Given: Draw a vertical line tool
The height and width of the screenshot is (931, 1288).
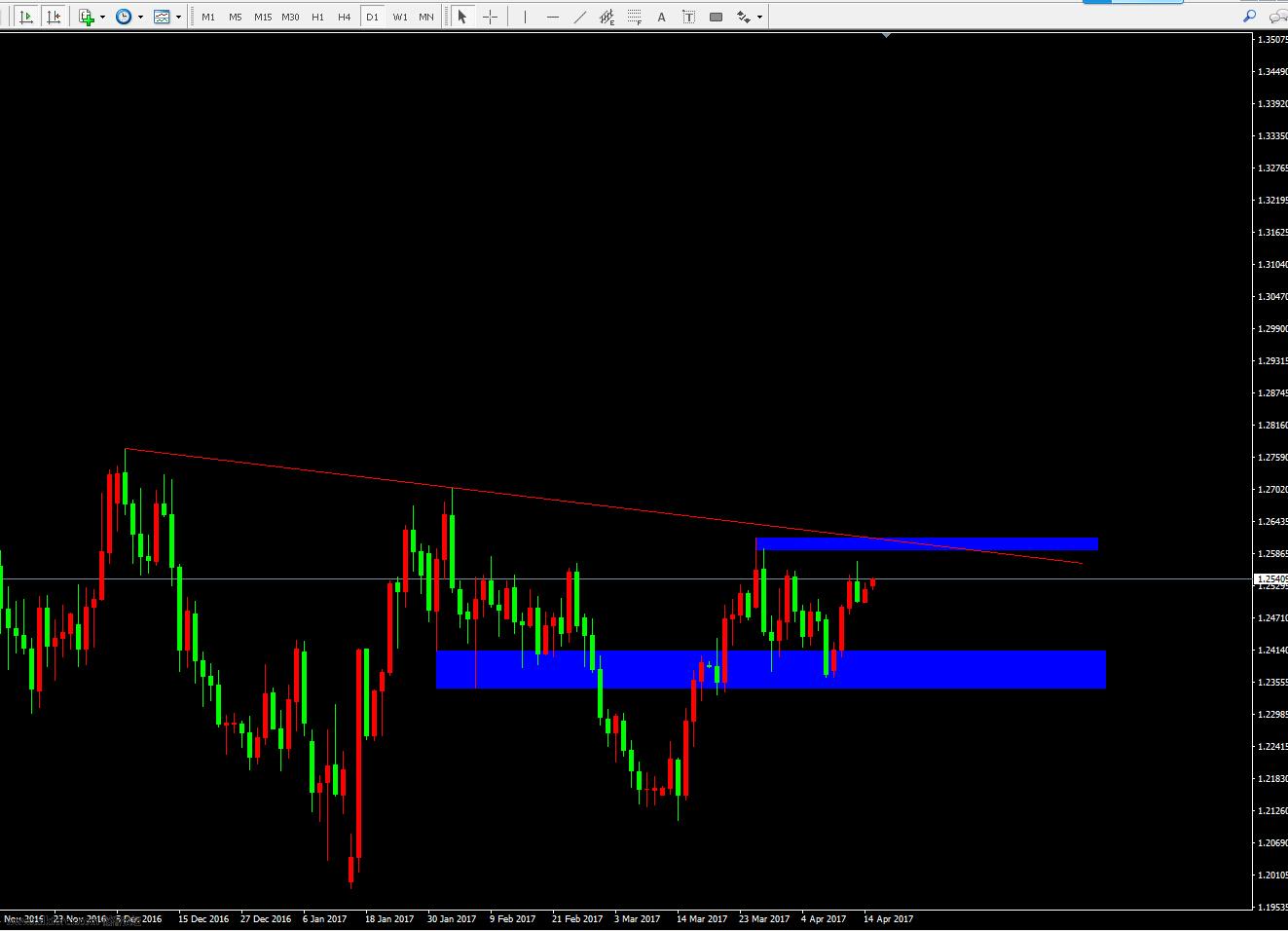Looking at the screenshot, I should click(x=525, y=17).
